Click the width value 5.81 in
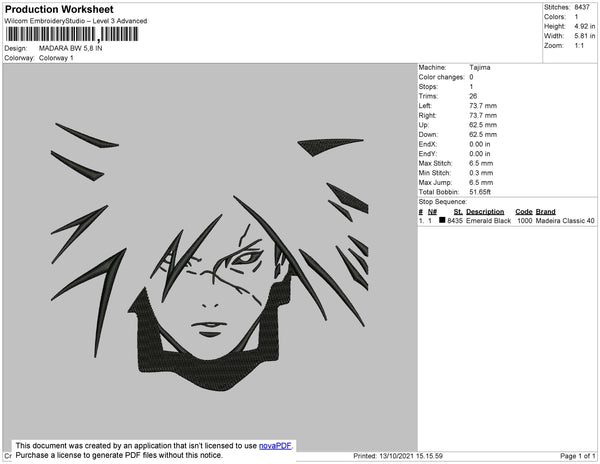Viewport: 600px width, 464px height. point(584,36)
